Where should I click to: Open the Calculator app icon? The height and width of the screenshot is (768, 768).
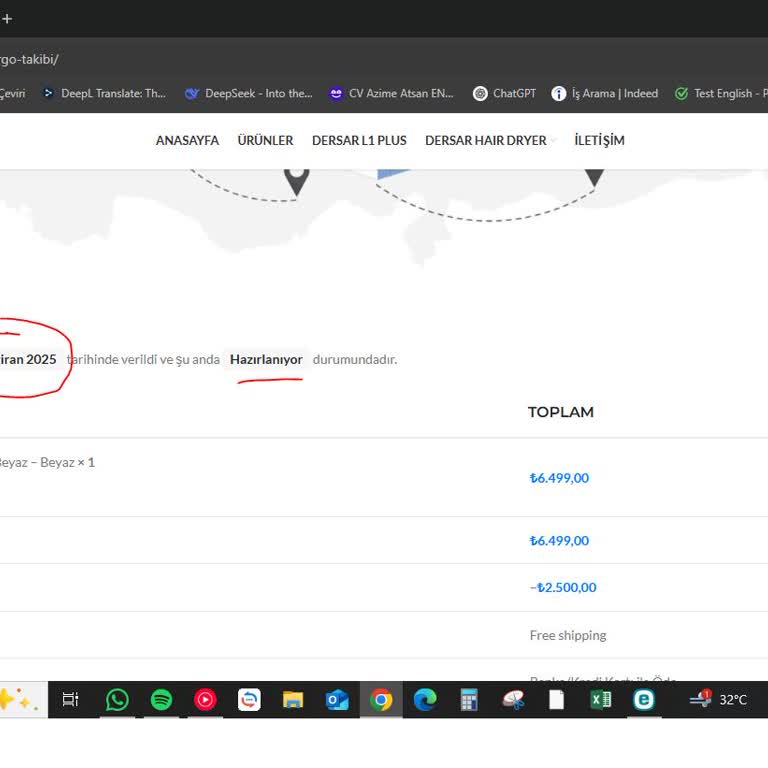[469, 700]
